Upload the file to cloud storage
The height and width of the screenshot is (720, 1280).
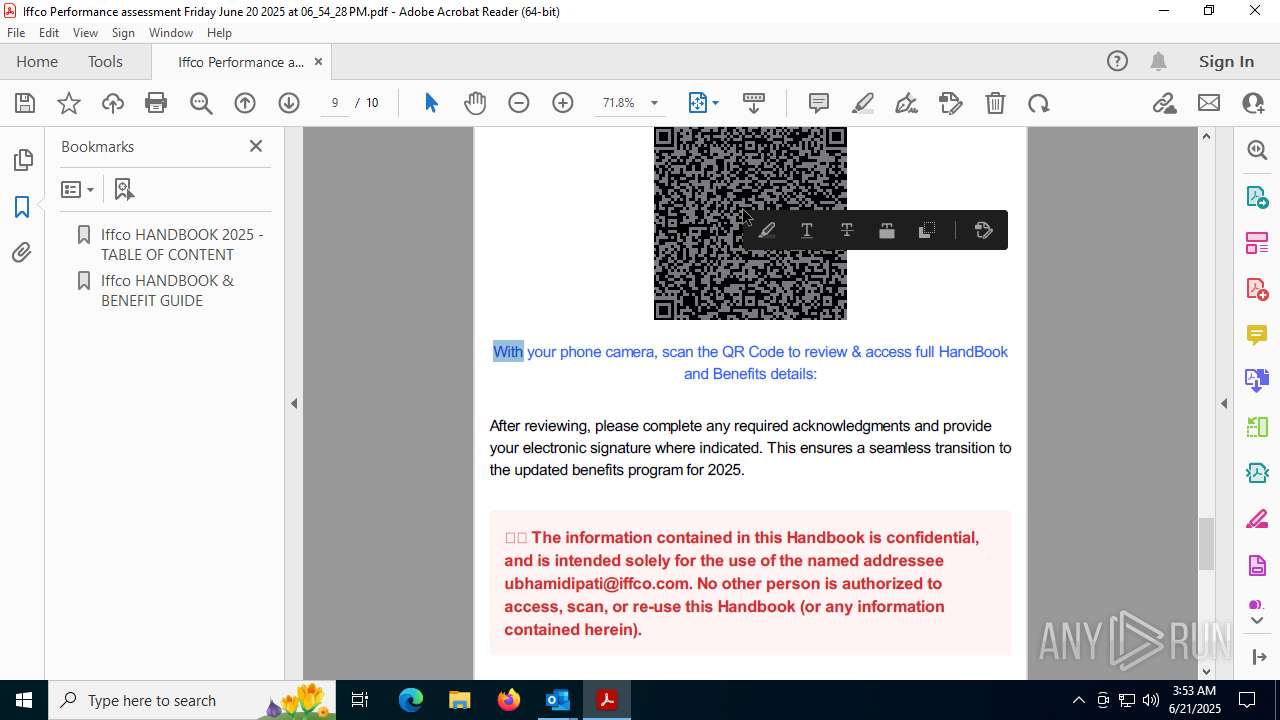(x=113, y=103)
